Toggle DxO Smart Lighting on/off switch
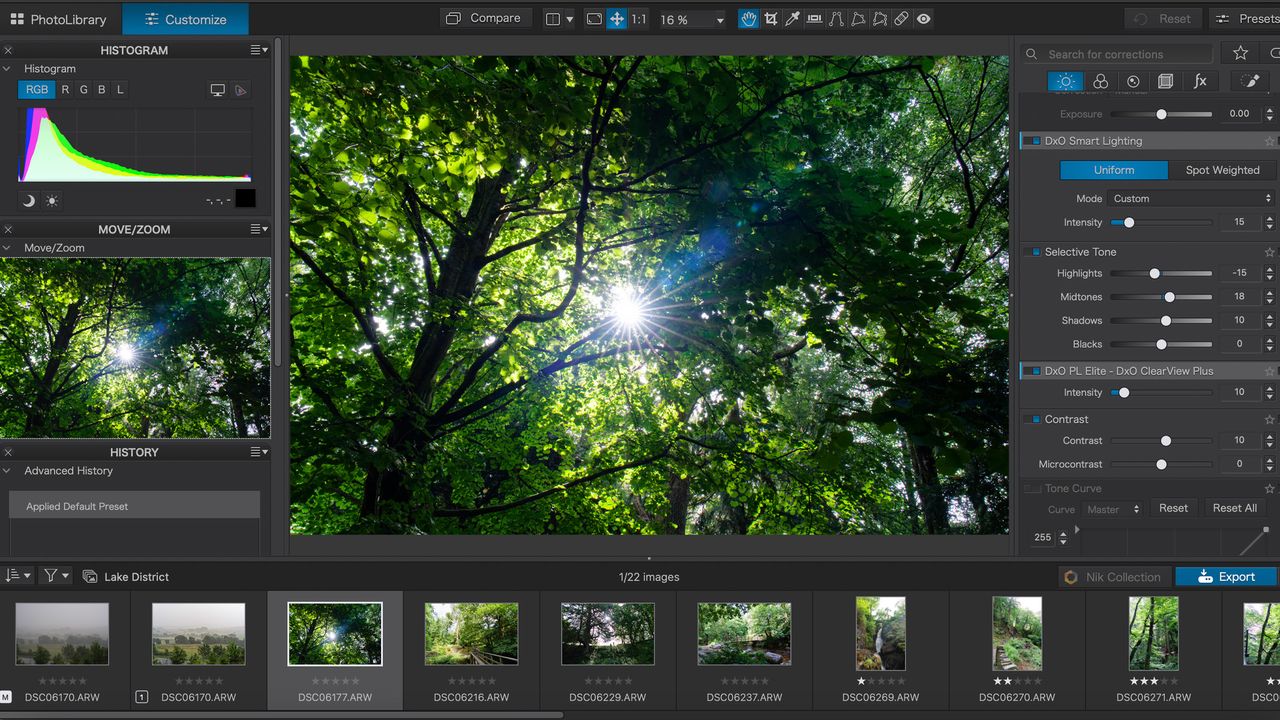 [x=1031, y=141]
